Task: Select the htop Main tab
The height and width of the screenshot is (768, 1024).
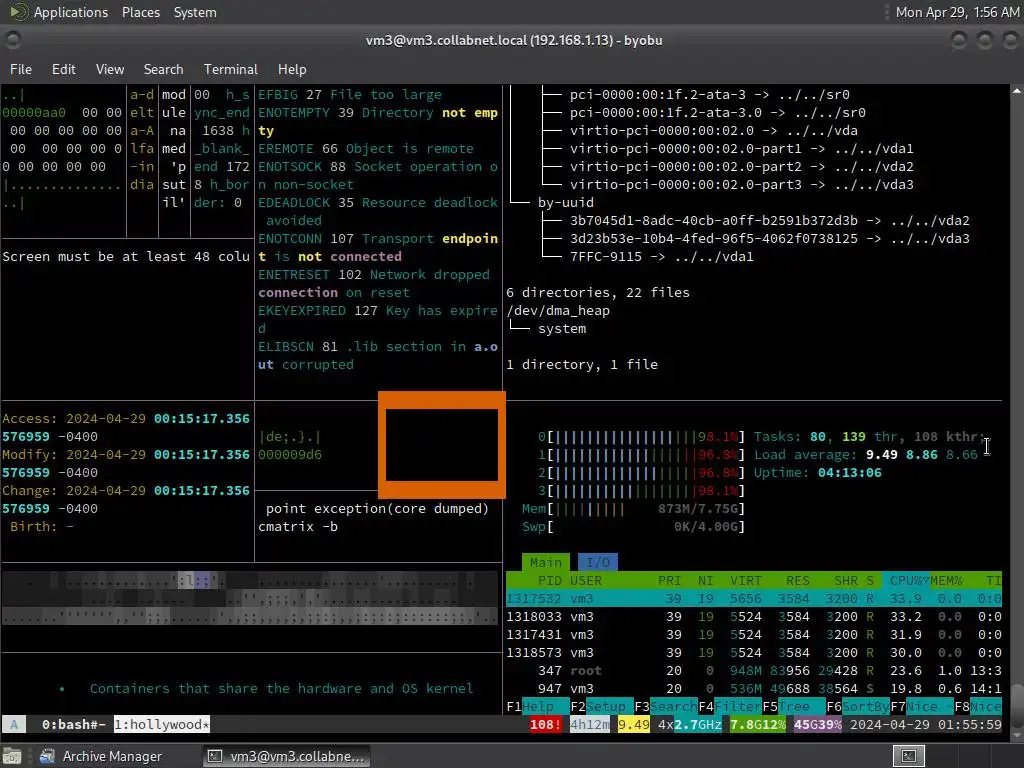Action: coord(546,562)
